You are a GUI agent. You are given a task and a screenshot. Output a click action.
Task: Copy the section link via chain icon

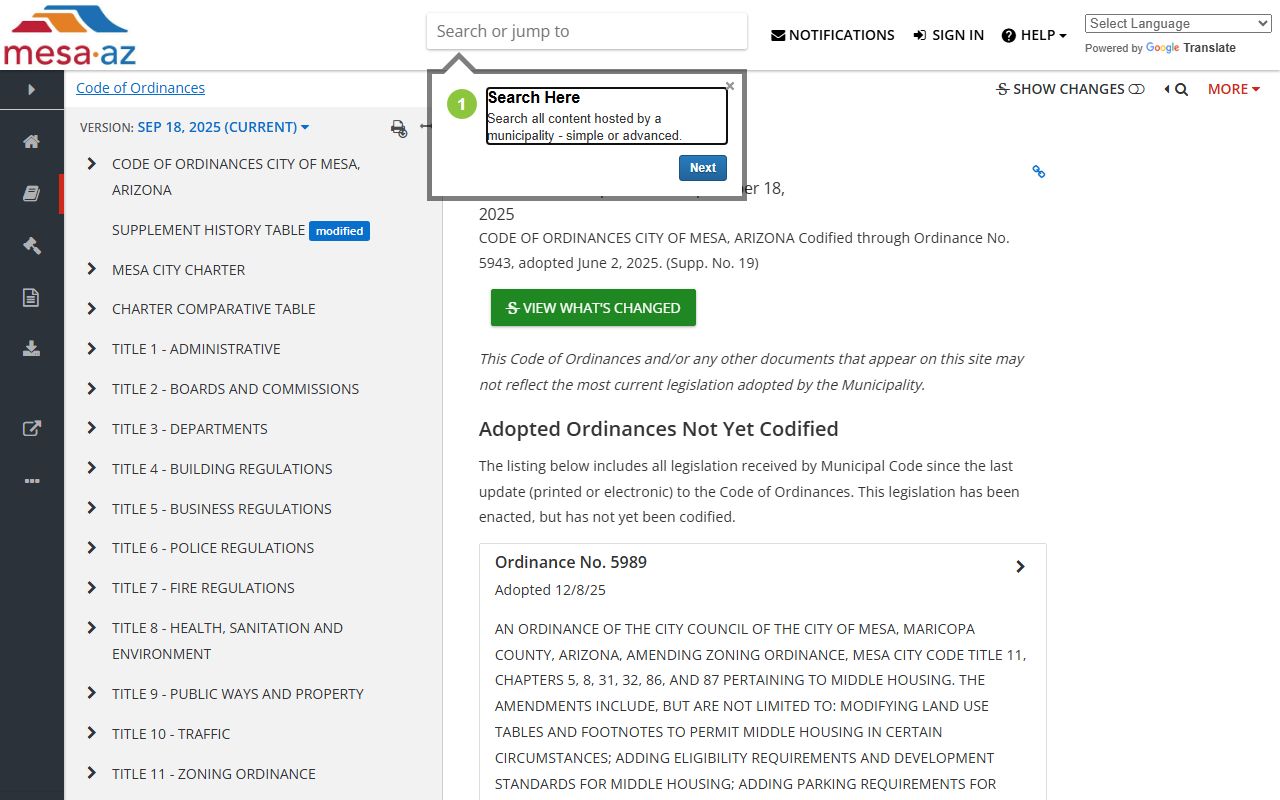(x=1038, y=172)
